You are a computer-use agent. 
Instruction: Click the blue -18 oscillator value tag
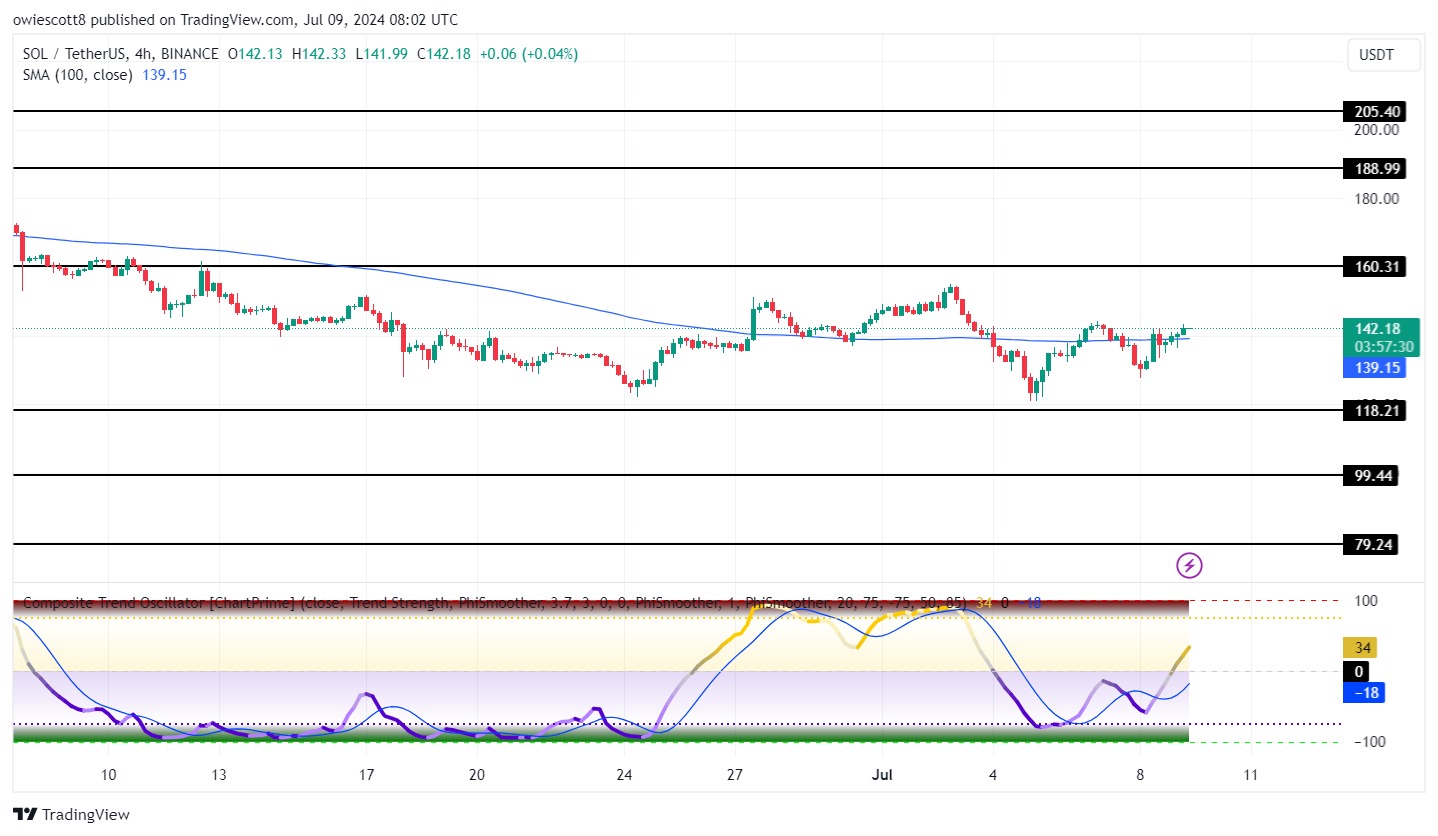pos(1362,692)
